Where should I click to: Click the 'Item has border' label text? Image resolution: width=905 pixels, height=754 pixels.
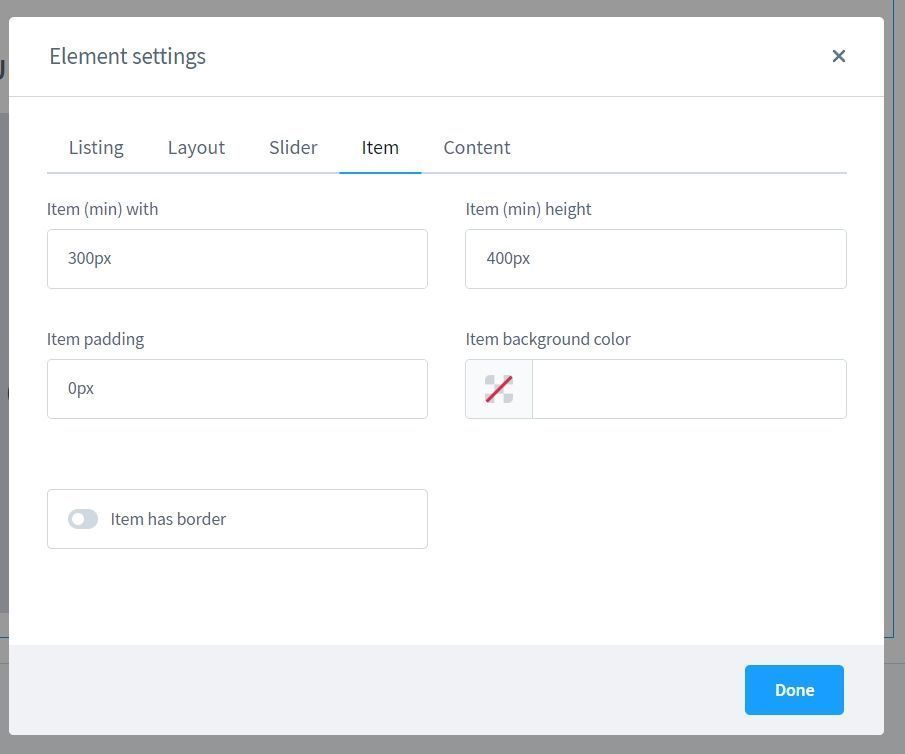[x=168, y=519]
